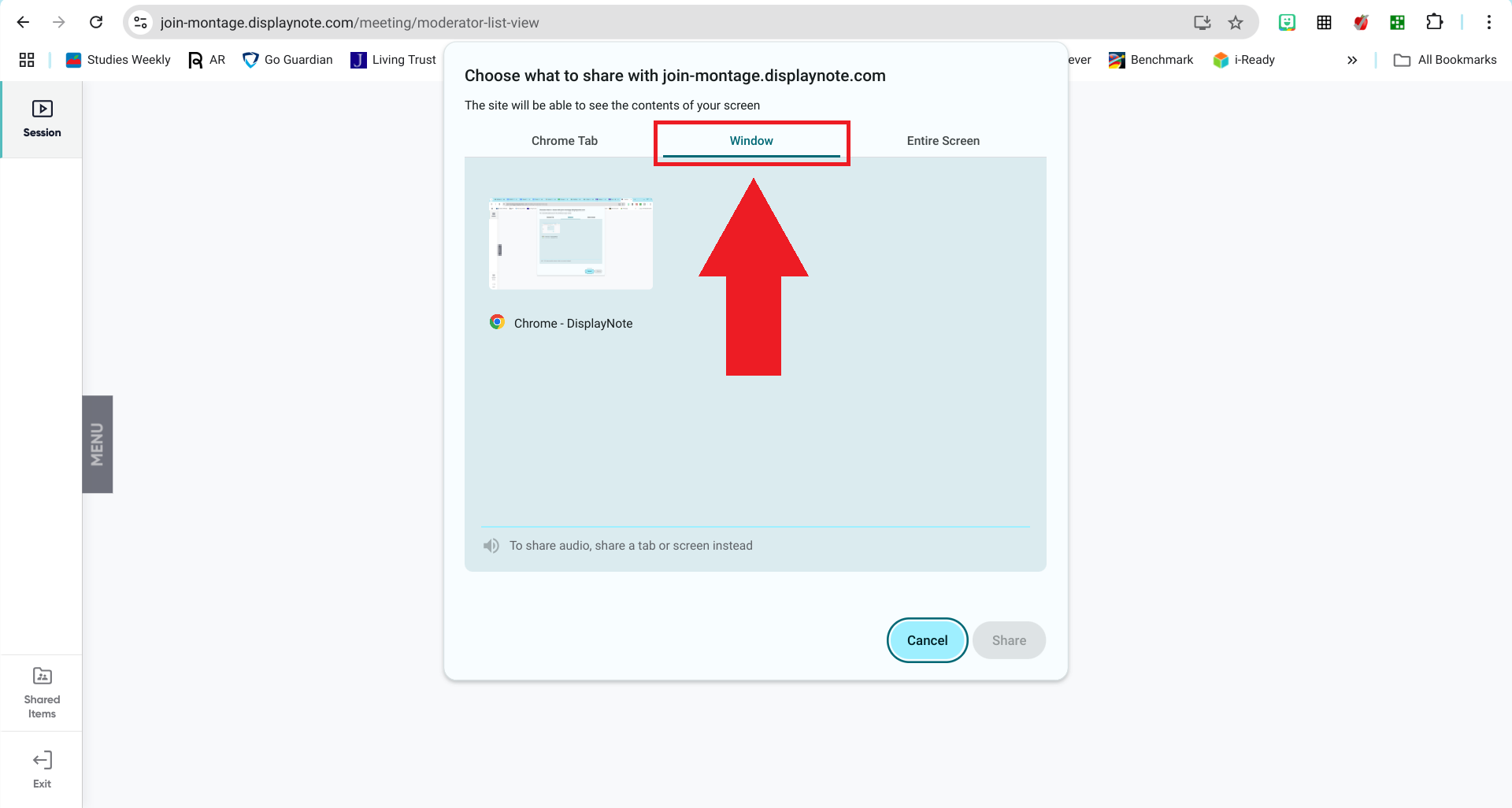The height and width of the screenshot is (808, 1512).
Task: Click the browser back arrow
Action: (x=23, y=22)
